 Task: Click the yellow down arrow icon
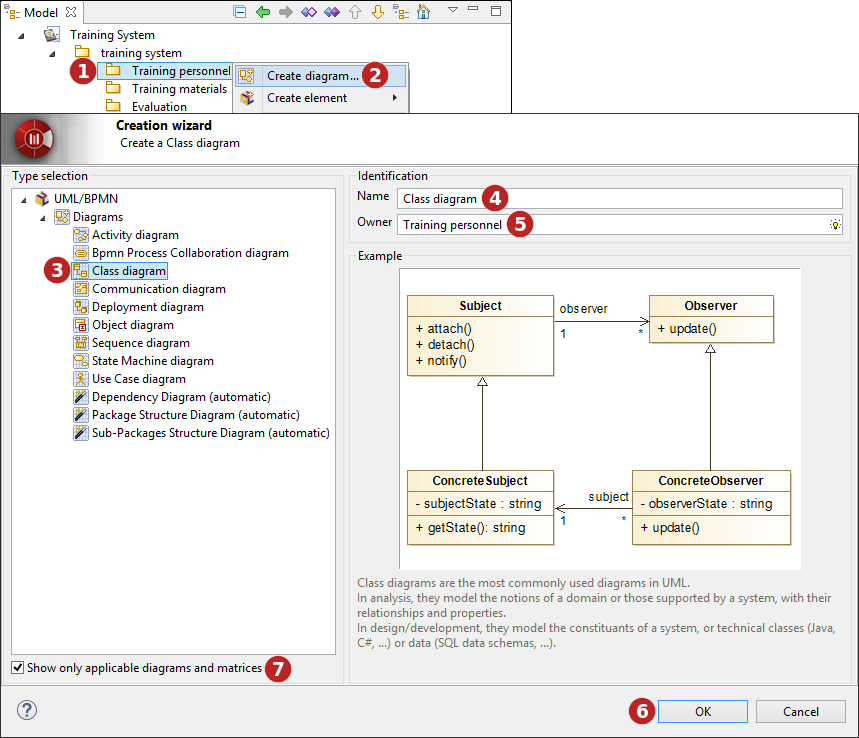pos(378,12)
